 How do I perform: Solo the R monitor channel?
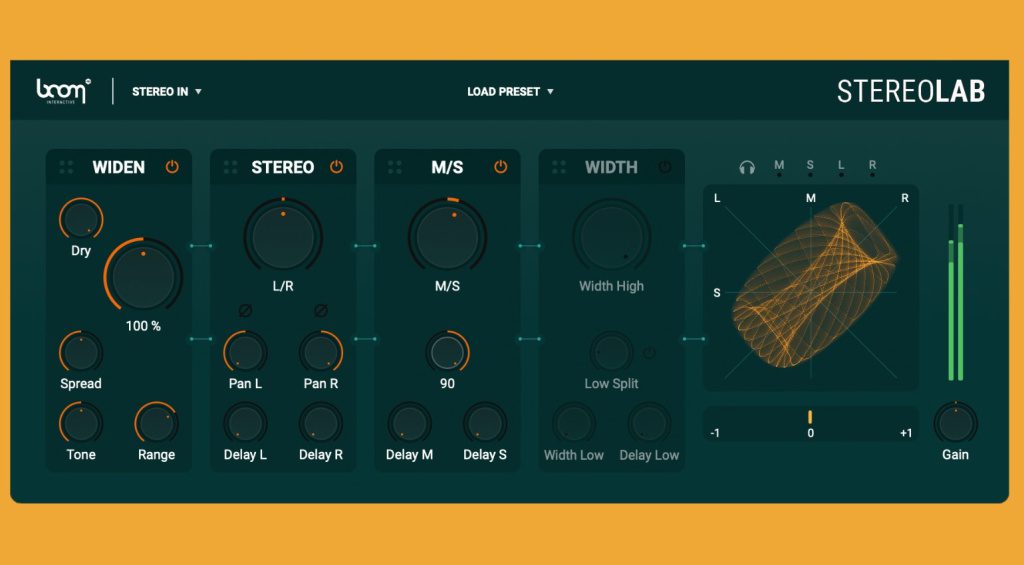[872, 167]
